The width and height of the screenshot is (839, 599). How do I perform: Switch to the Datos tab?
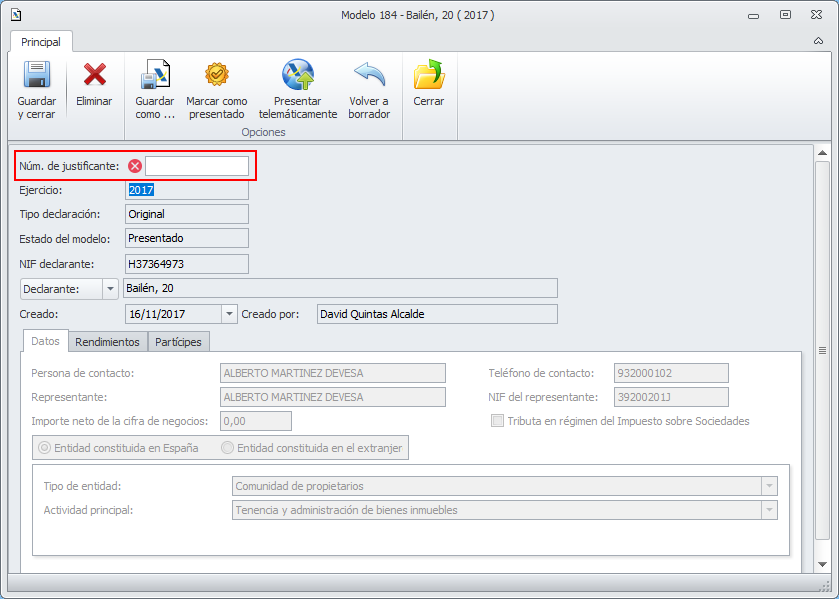click(45, 341)
